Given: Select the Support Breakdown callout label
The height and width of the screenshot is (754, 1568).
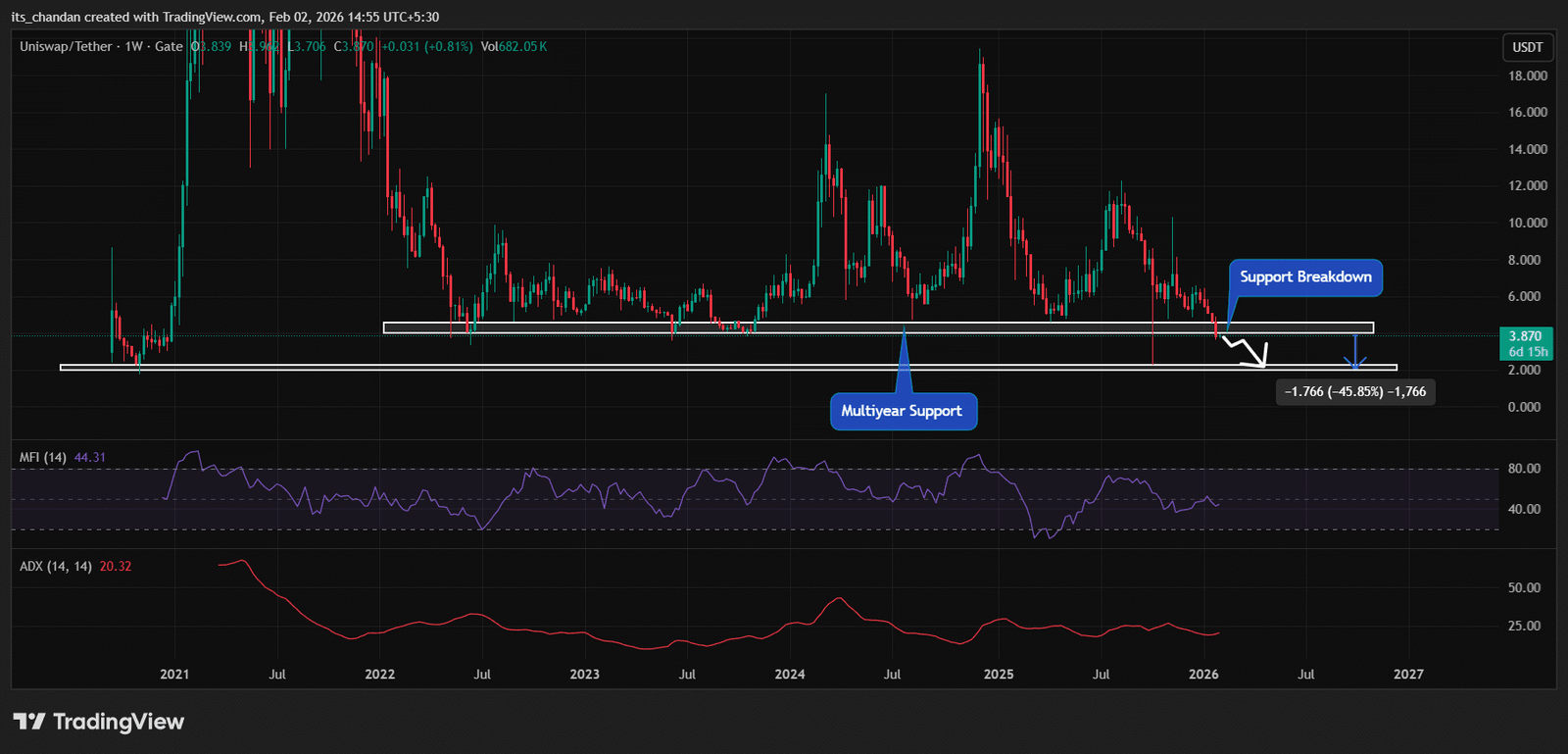Looking at the screenshot, I should pyautogui.click(x=1305, y=277).
